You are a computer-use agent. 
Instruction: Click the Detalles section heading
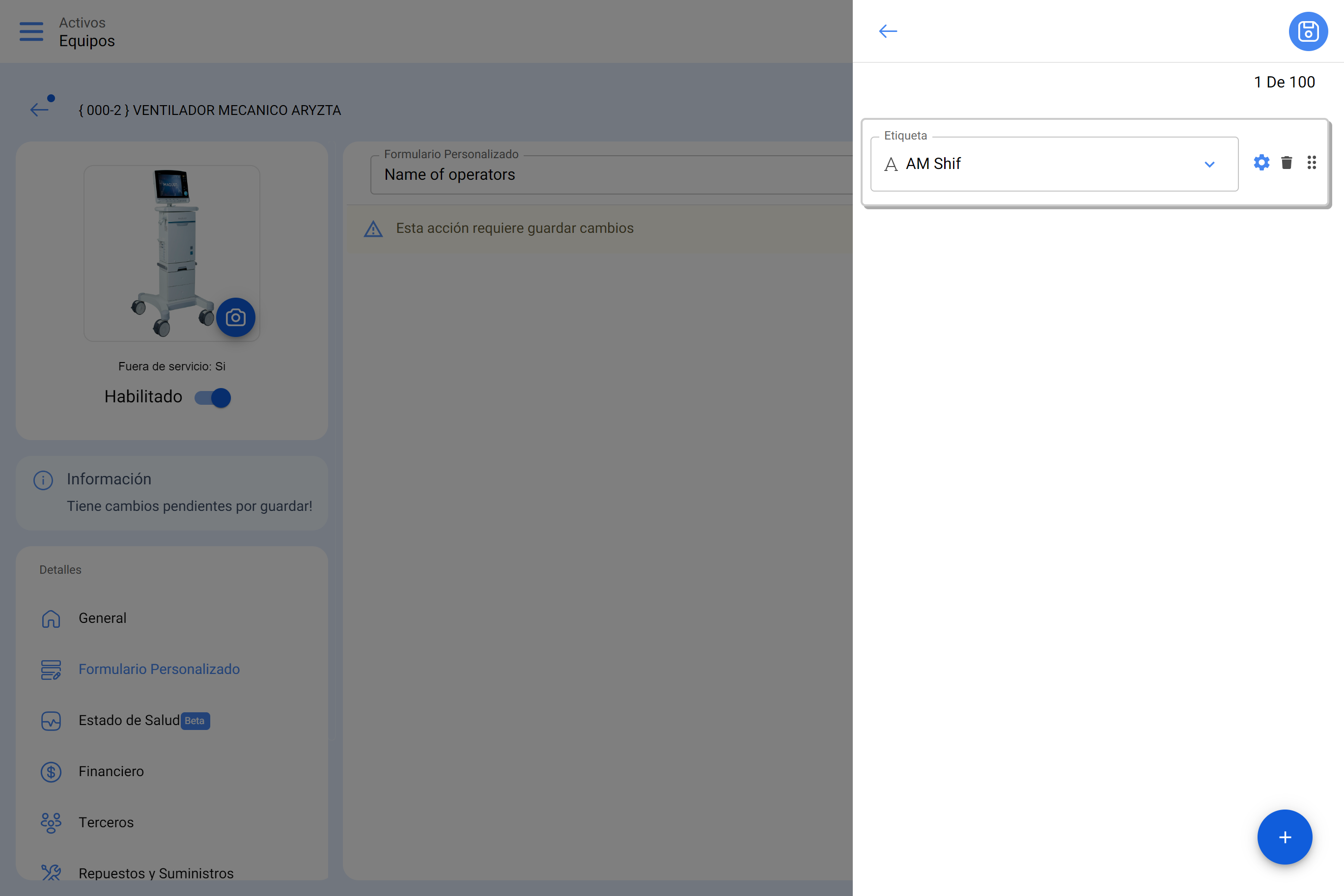pyautogui.click(x=60, y=570)
